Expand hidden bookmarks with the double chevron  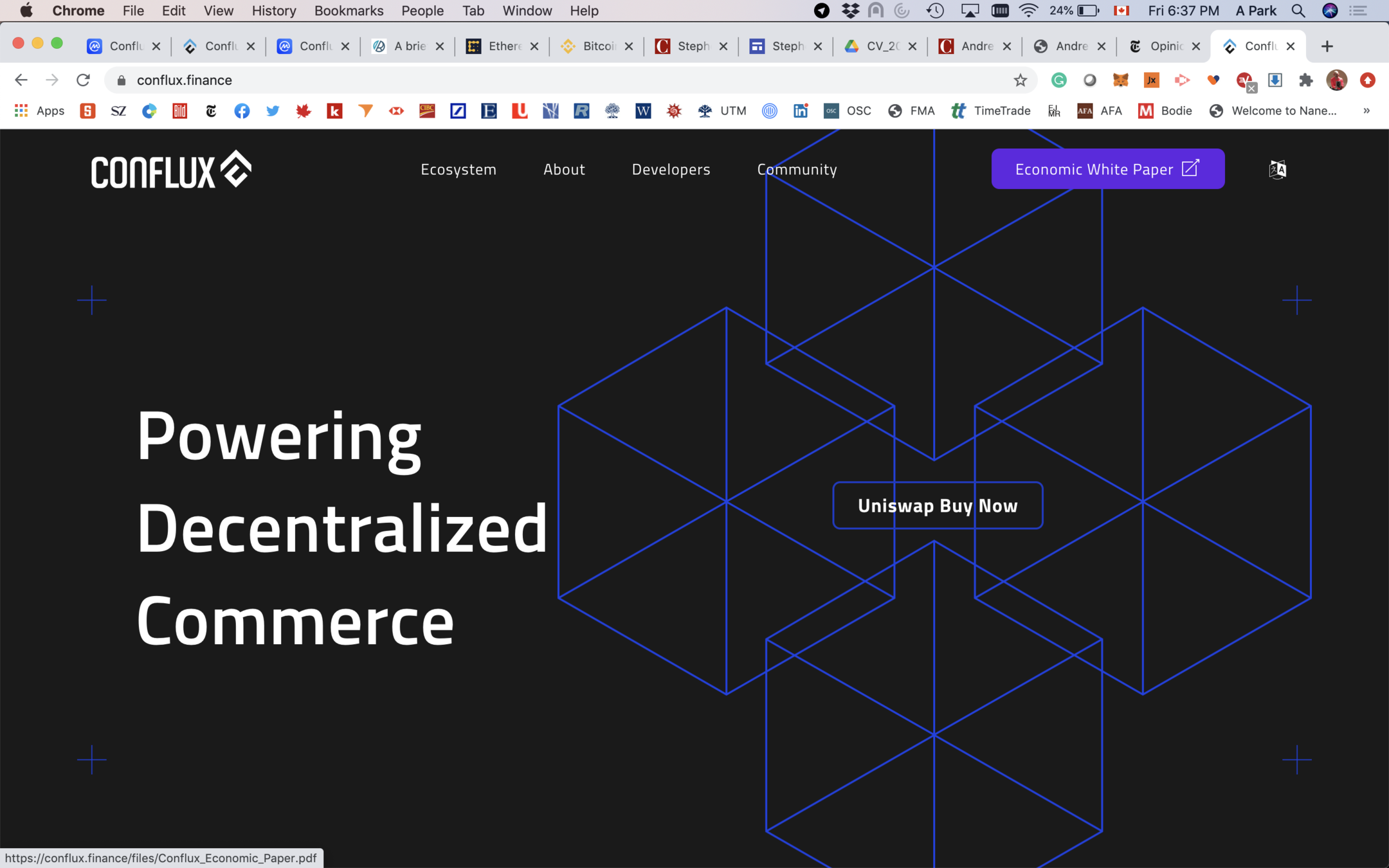pyautogui.click(x=1366, y=111)
